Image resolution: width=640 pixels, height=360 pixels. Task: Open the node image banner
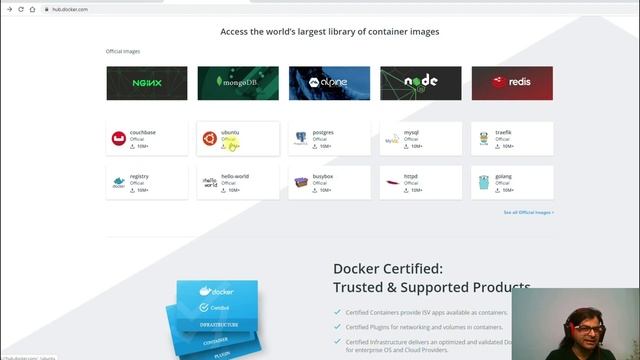pos(421,83)
